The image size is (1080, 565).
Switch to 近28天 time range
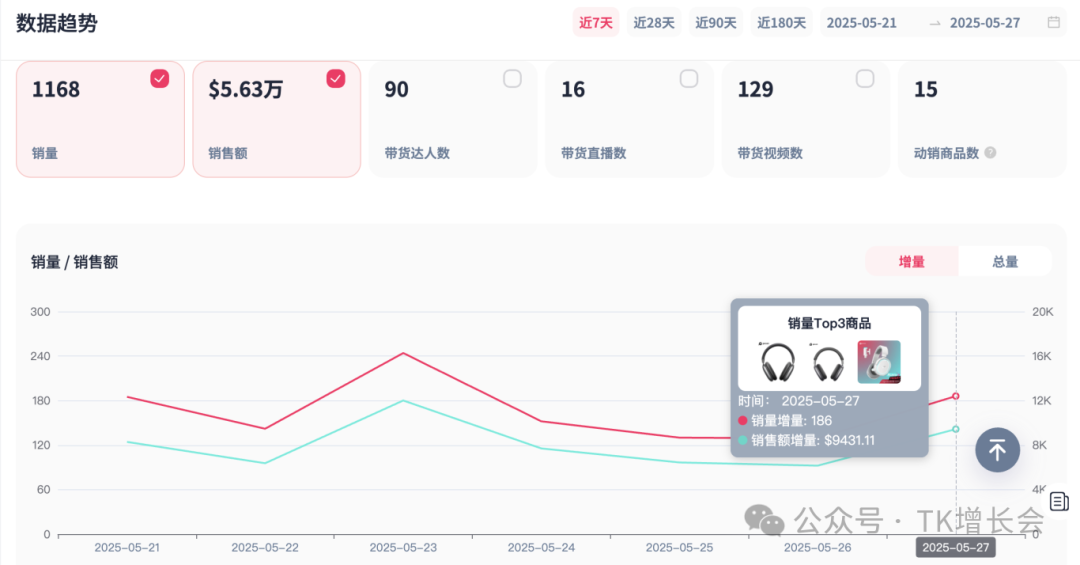point(654,22)
